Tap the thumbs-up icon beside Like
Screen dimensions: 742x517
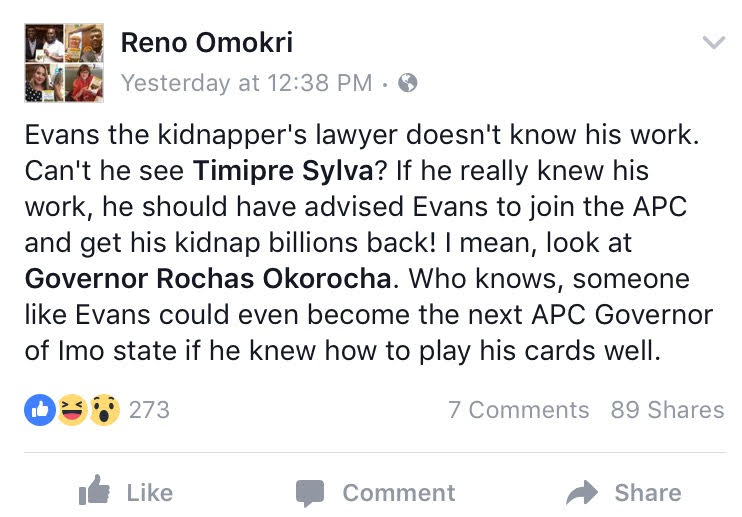[94, 492]
